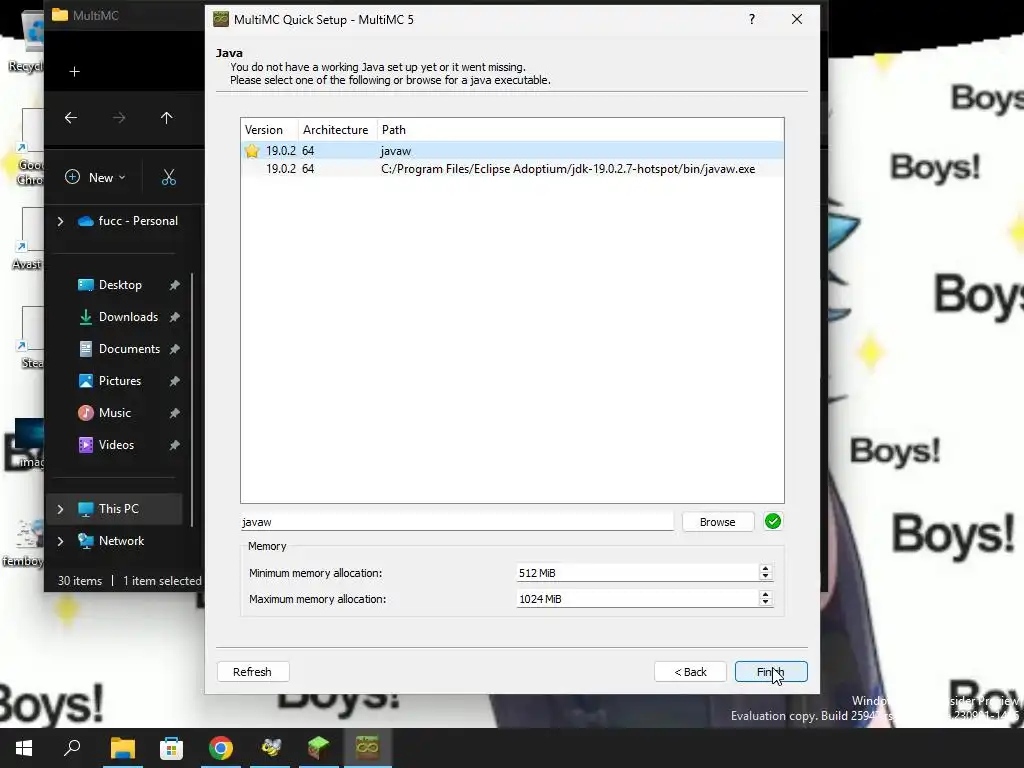Open taskbar Search magnifier
The height and width of the screenshot is (768, 1024).
coord(72,748)
